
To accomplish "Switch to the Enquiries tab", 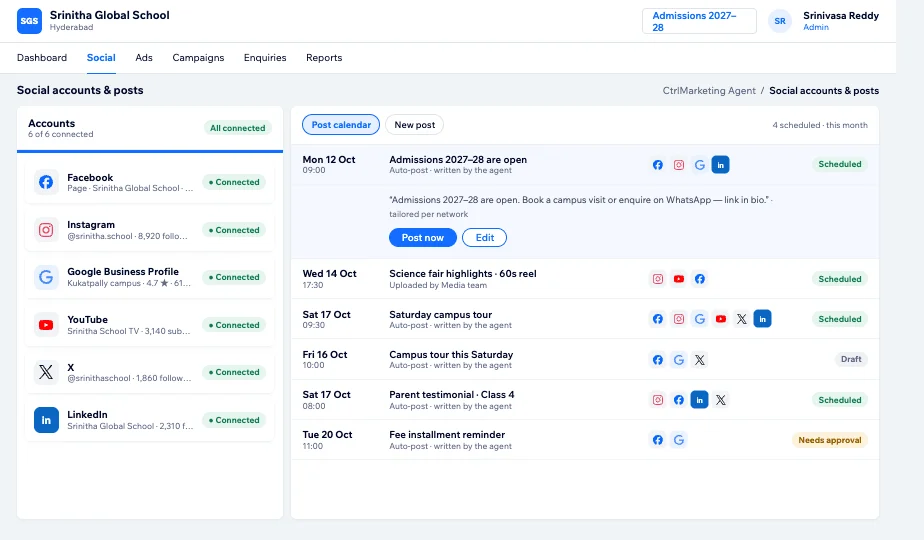I will 265,58.
